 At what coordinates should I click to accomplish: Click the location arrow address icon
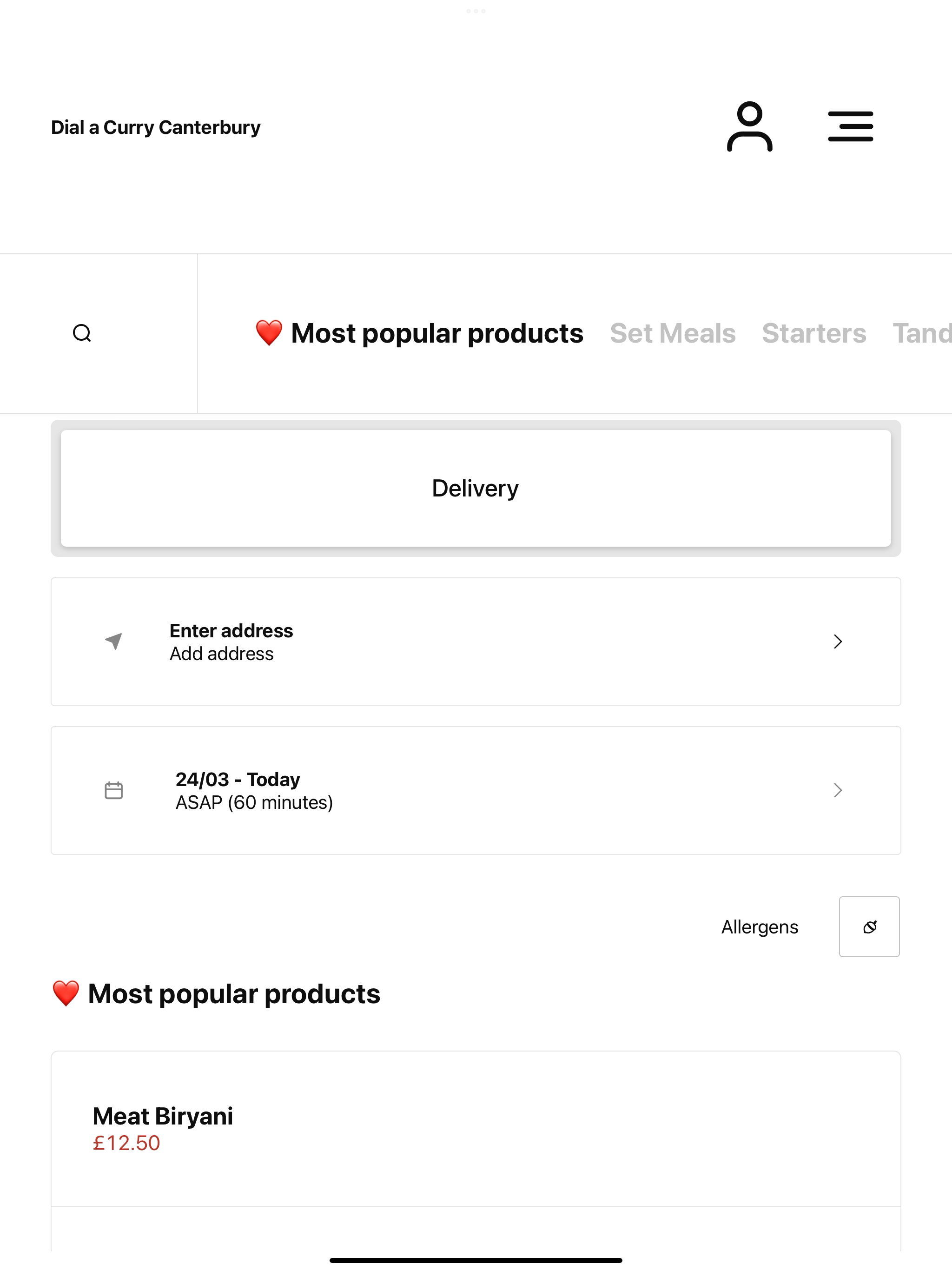(114, 642)
